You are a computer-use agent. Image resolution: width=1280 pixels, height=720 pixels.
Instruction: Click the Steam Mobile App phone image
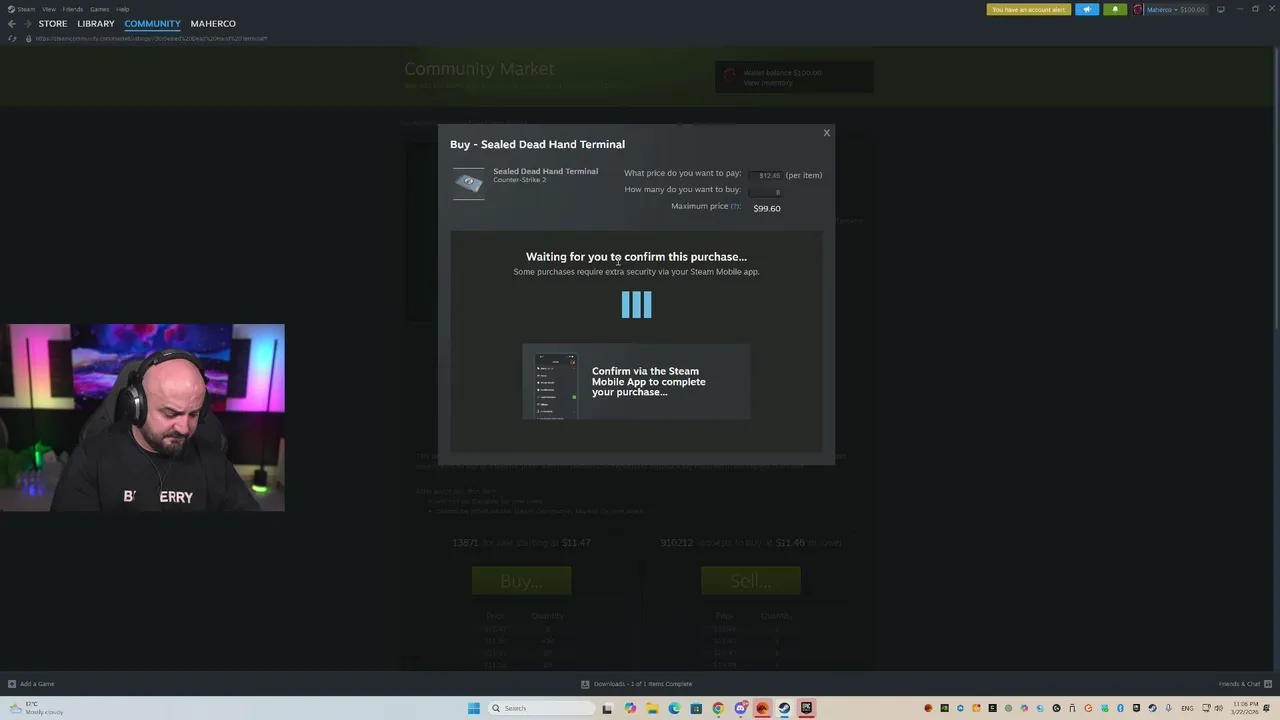pos(555,386)
